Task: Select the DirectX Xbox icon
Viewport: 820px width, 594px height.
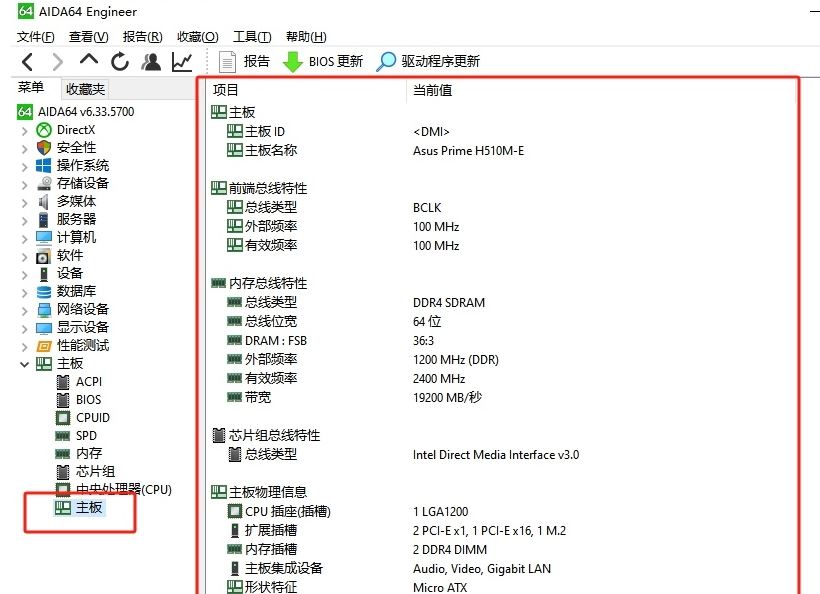Action: pyautogui.click(x=44, y=130)
